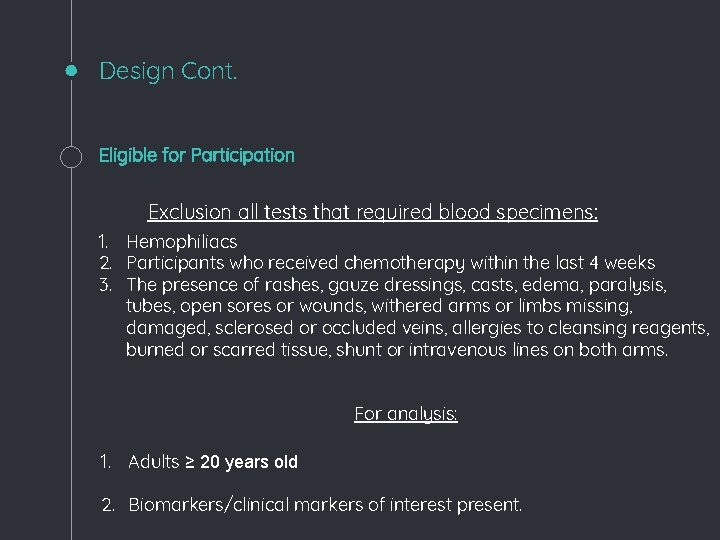Viewport: 720px width, 540px height.
Task: Select the "Hemophiliacs" list item
Action: click(x=182, y=242)
